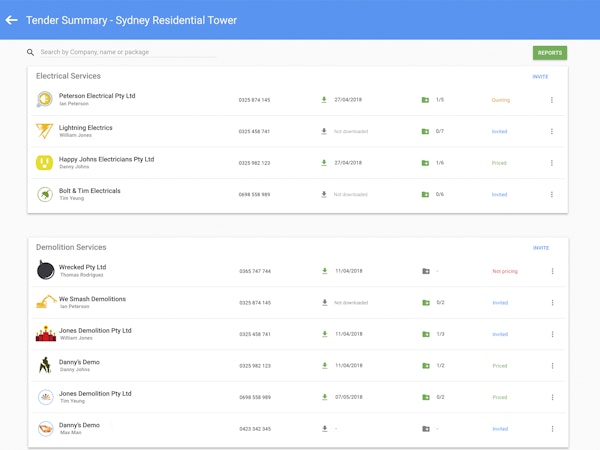Open more options for Peterson Electrical
600x450 pixels.
coord(552,100)
